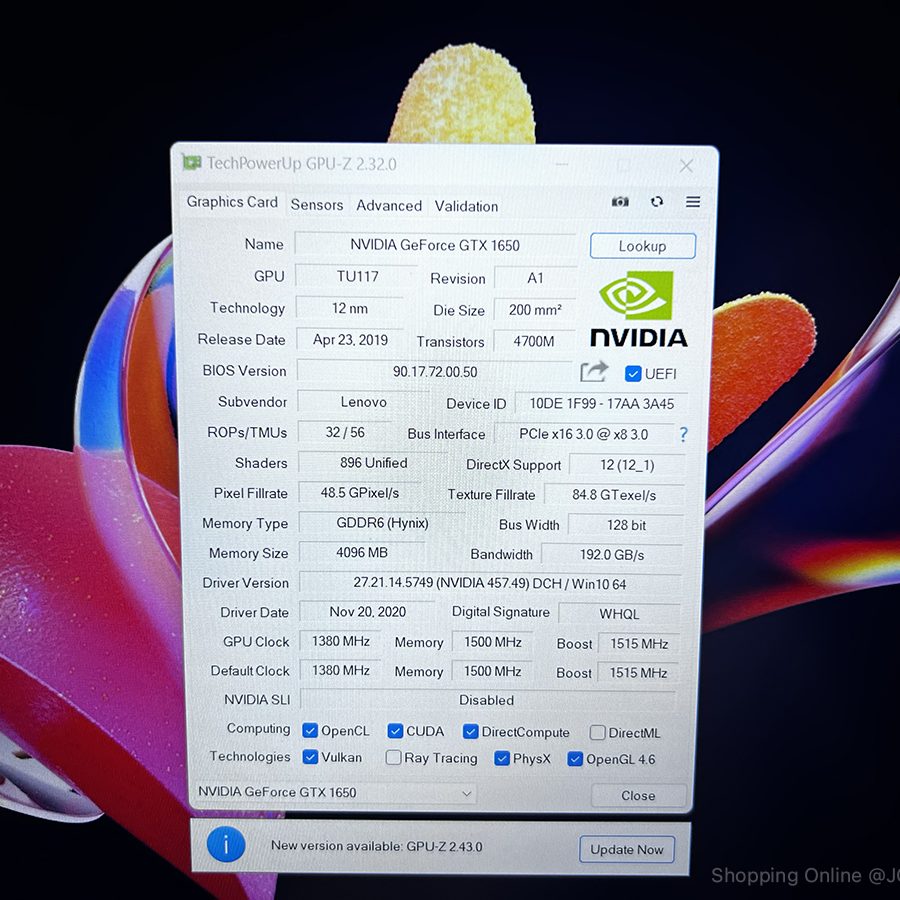The width and height of the screenshot is (900, 900).
Task: Click the GPU field showing TU117
Action: click(357, 277)
